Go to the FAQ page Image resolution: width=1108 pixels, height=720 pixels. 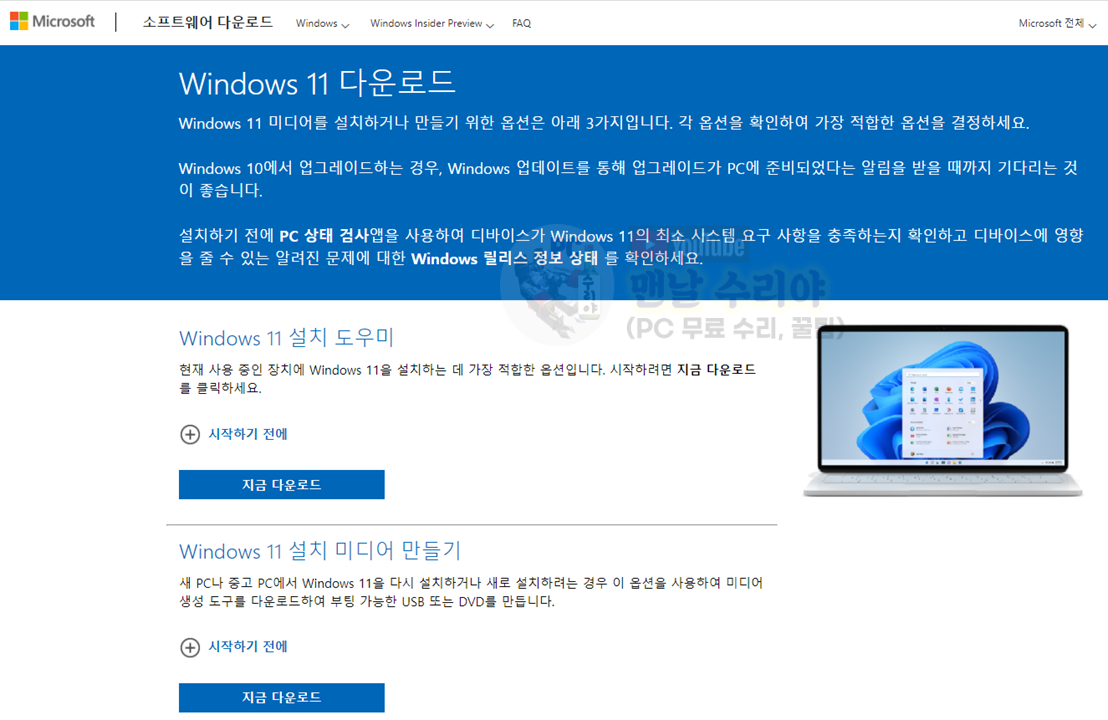pyautogui.click(x=521, y=23)
